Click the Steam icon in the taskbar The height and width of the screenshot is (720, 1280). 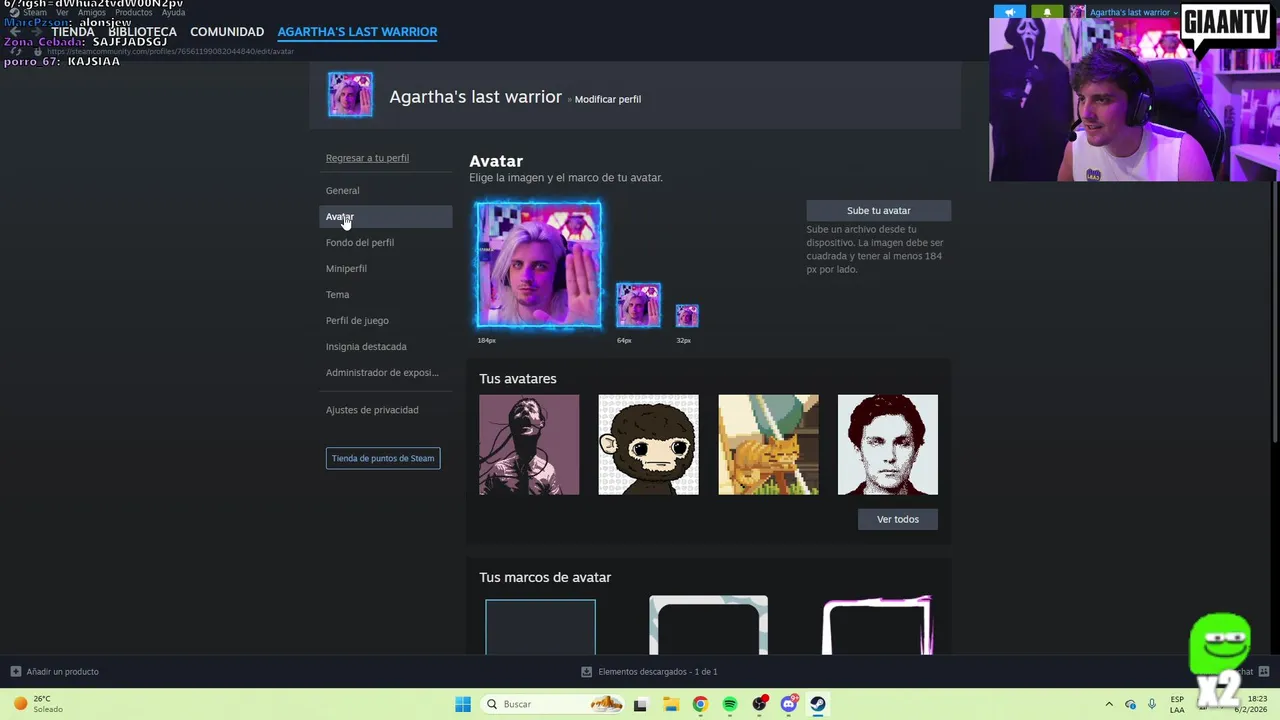818,704
